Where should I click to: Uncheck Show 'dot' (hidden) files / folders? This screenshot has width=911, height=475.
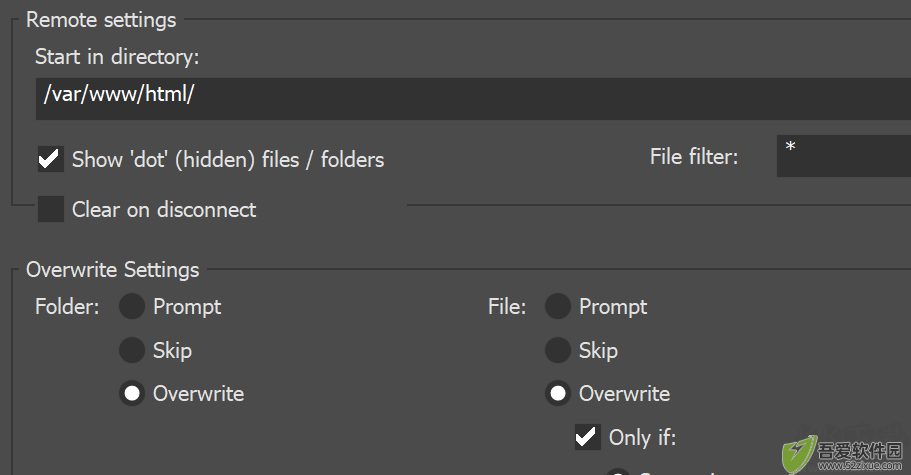[x=51, y=159]
